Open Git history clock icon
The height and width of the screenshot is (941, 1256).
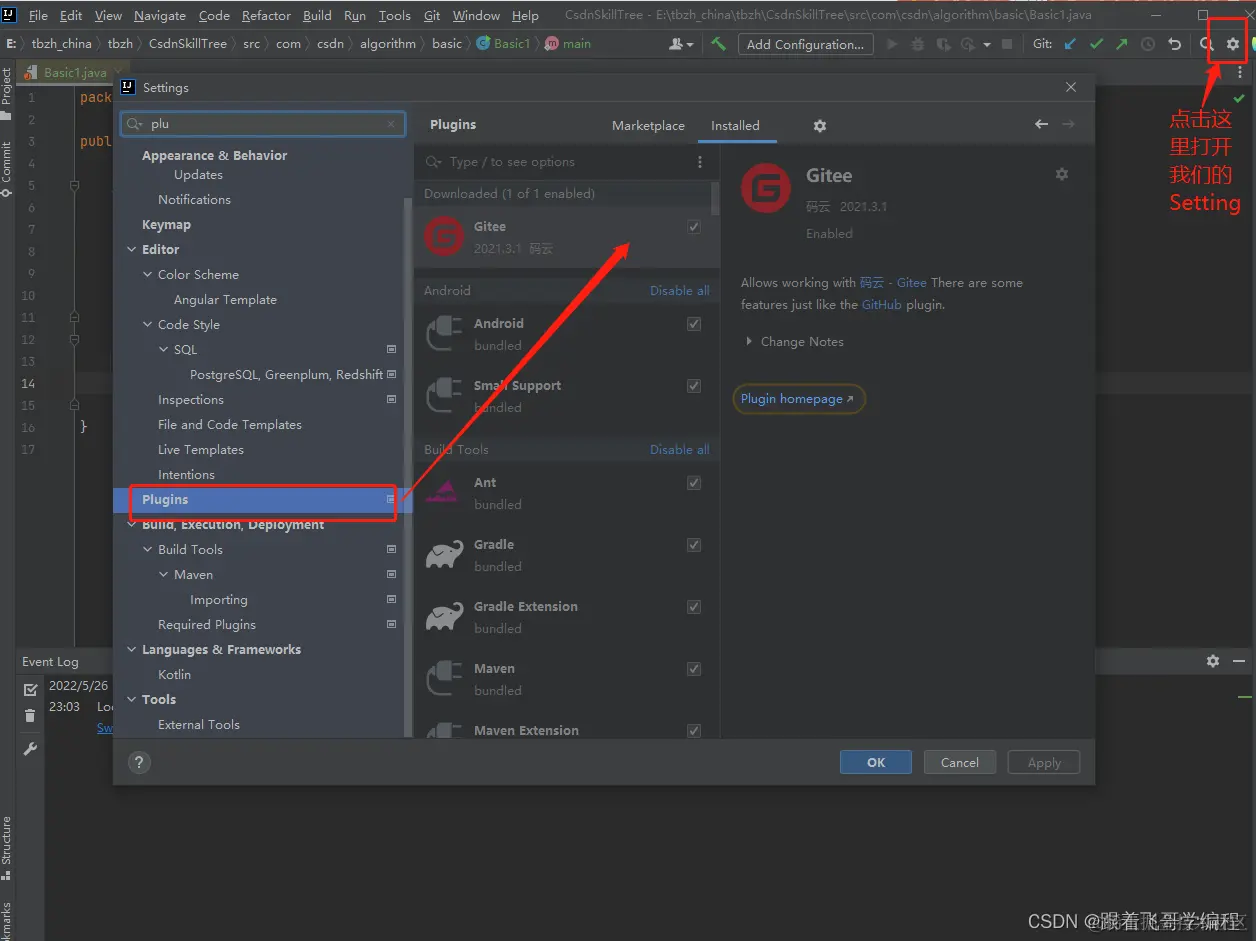click(x=1148, y=44)
